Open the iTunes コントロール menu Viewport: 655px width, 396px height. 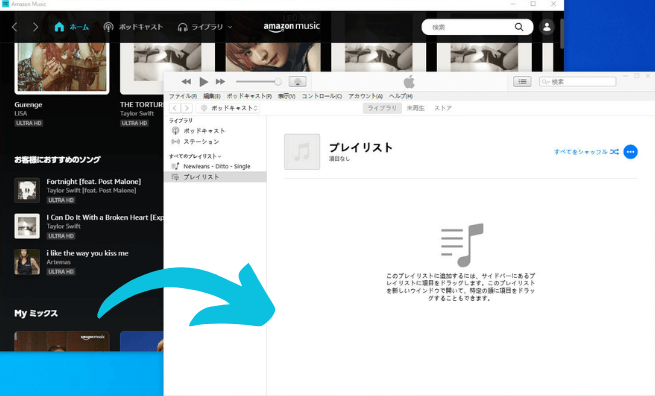(322, 96)
